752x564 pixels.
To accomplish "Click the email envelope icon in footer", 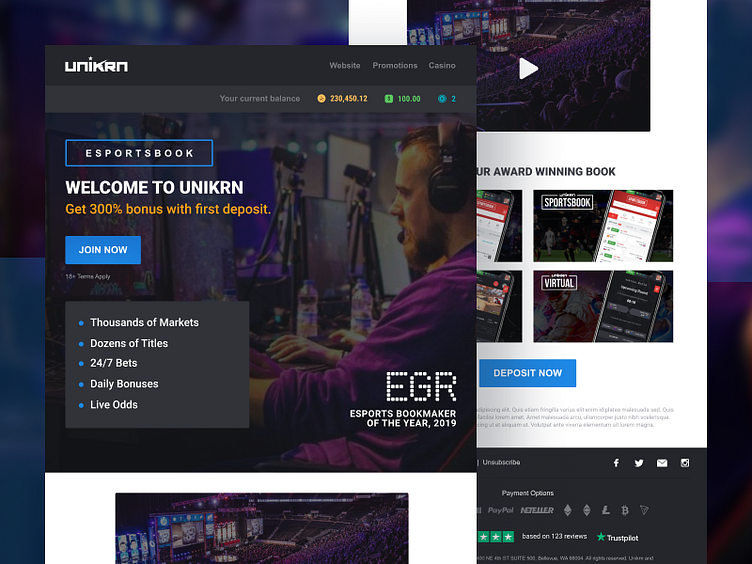I will click(x=662, y=463).
